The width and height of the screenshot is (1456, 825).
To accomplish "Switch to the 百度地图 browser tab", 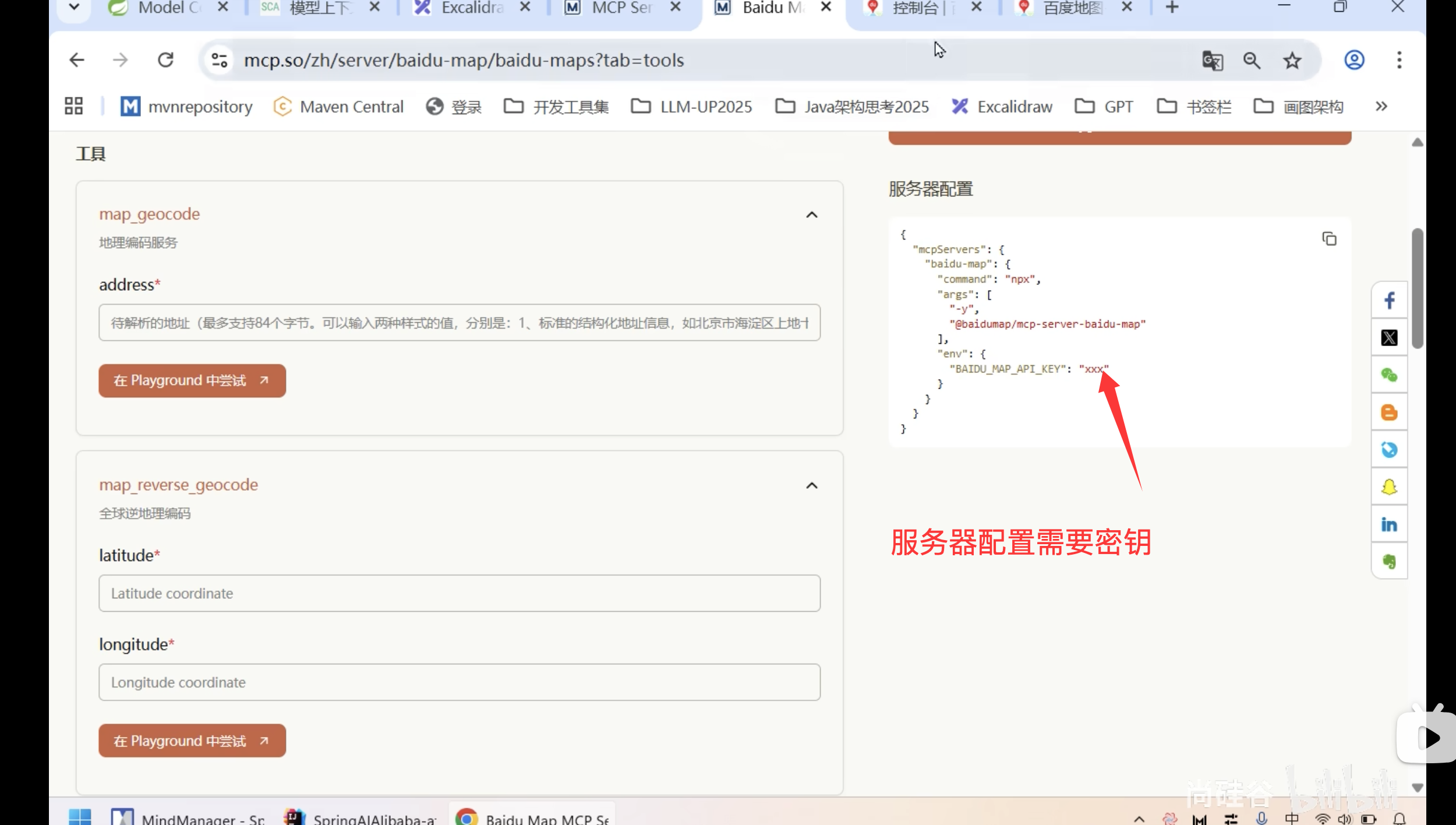I will (x=1072, y=8).
